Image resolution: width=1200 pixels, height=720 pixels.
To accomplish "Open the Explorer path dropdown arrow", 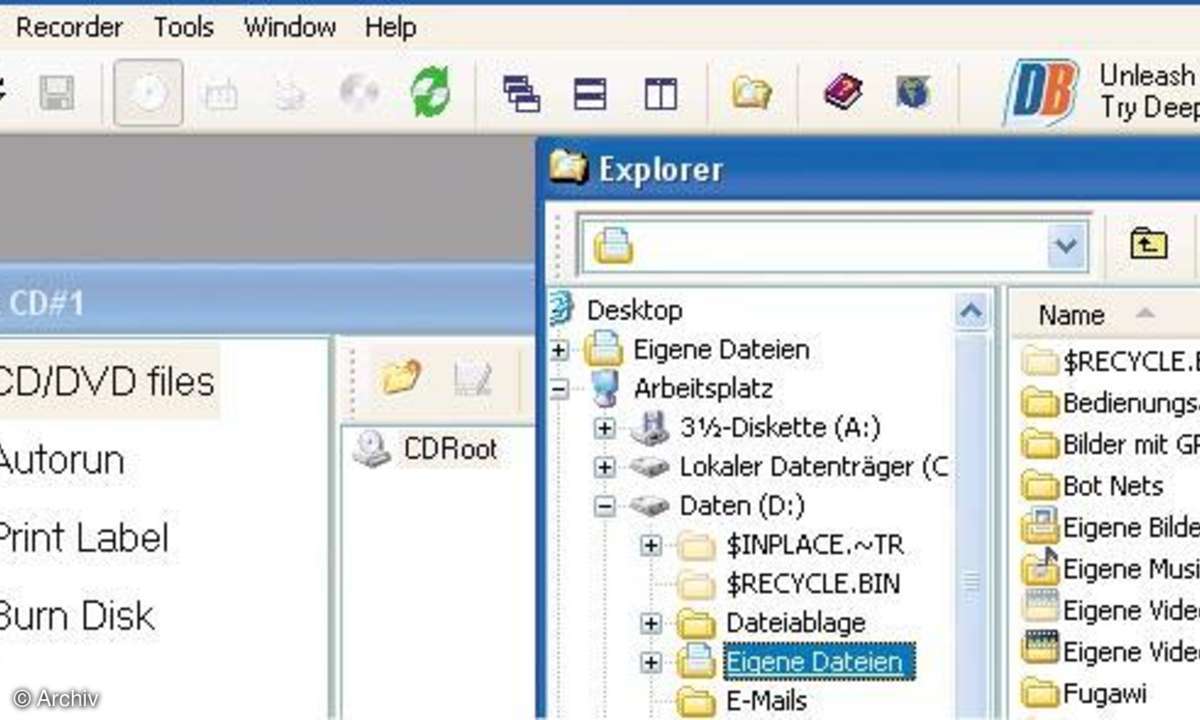I will 1066,245.
